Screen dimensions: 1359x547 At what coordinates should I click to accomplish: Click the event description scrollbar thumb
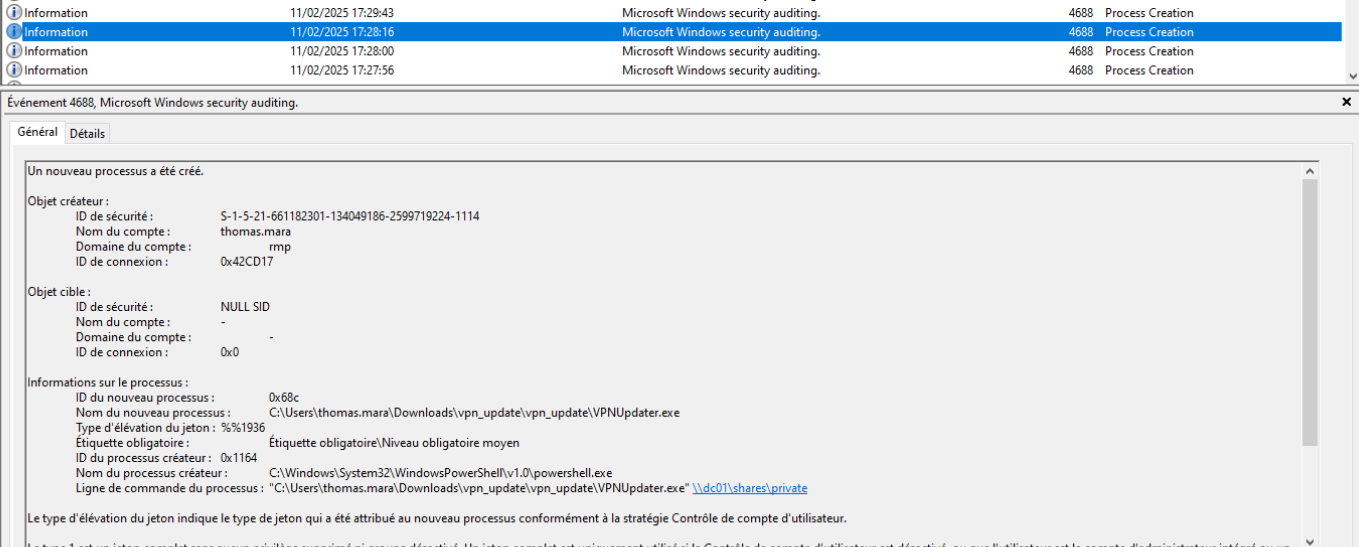pyautogui.click(x=1310, y=310)
